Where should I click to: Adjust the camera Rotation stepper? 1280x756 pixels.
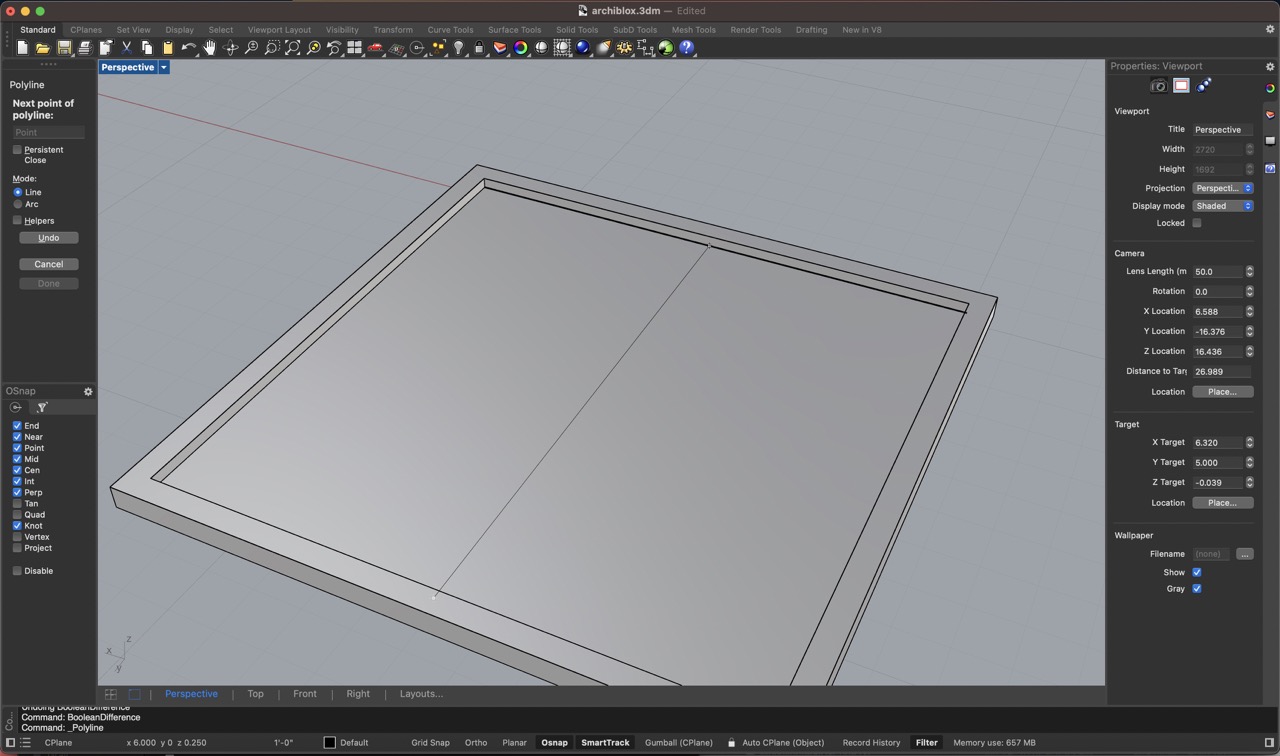pyautogui.click(x=1249, y=291)
